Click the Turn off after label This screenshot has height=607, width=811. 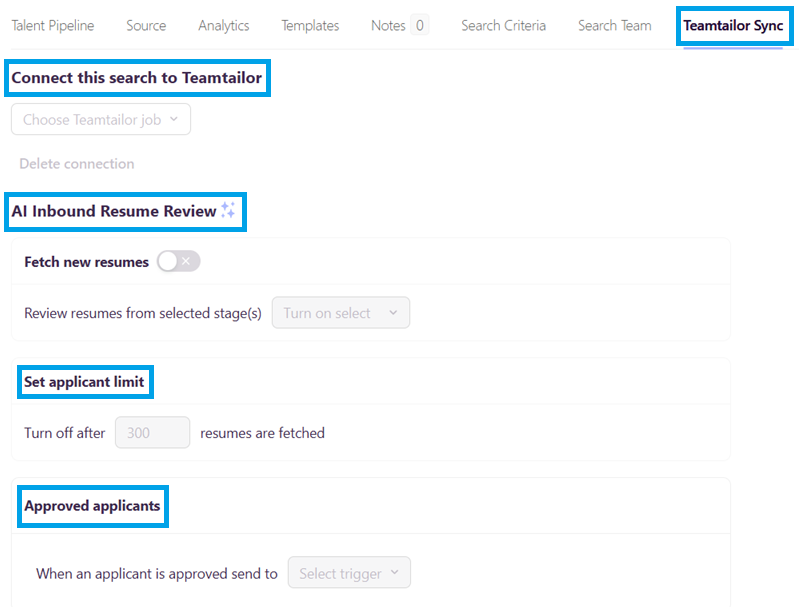65,433
